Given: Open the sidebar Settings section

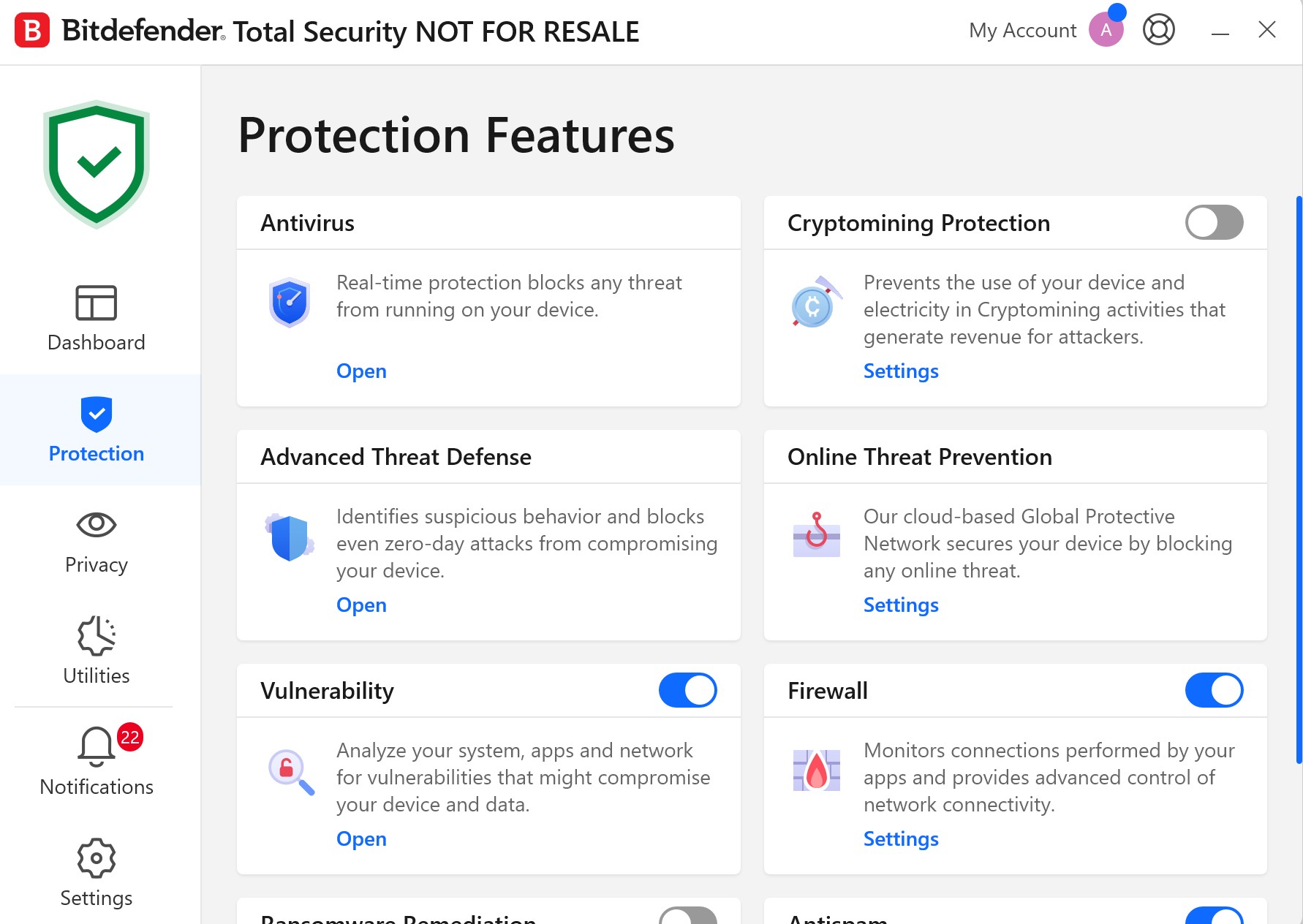Looking at the screenshot, I should [x=97, y=873].
